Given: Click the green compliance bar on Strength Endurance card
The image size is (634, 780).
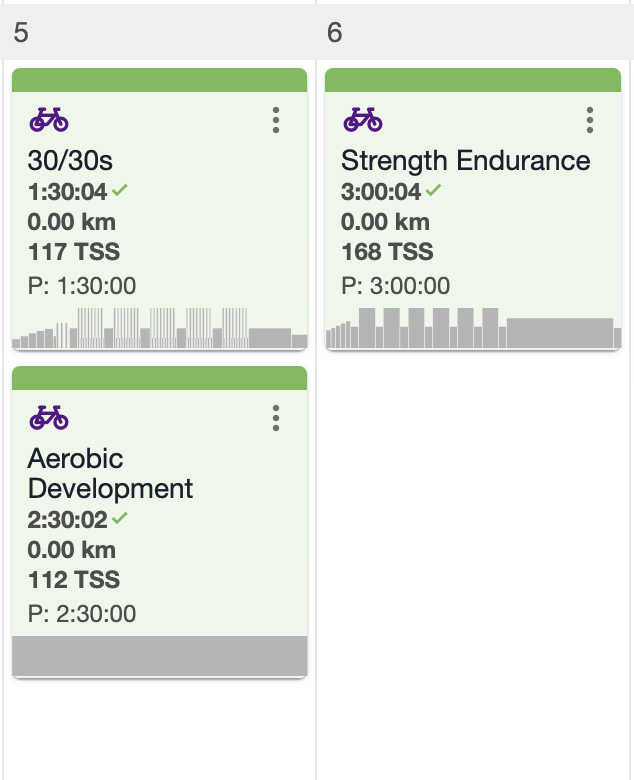Looking at the screenshot, I should point(473,80).
